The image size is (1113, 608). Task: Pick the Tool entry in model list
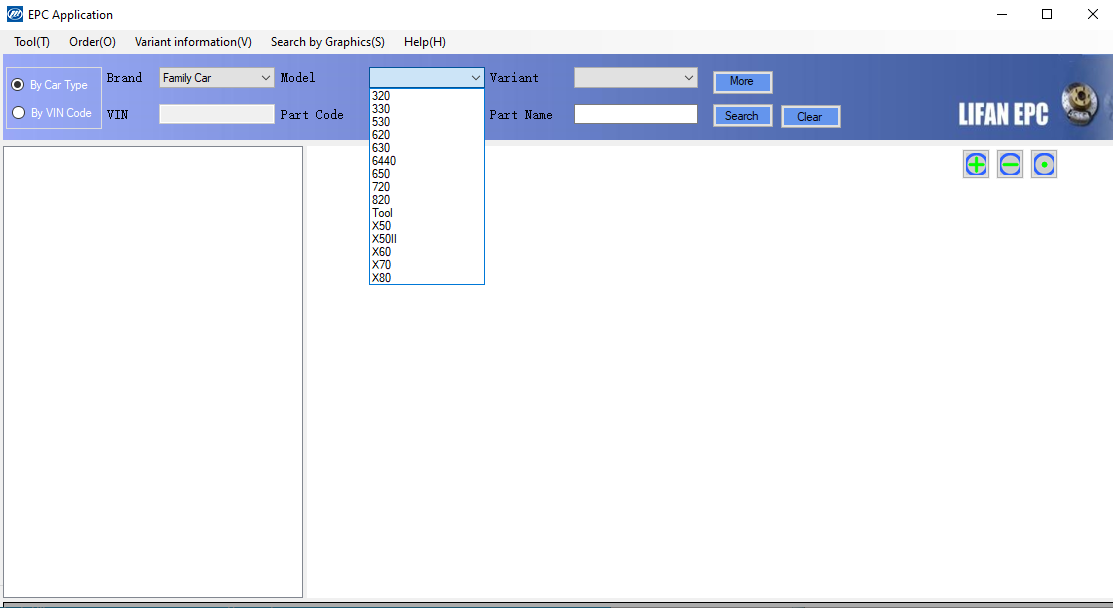click(427, 213)
